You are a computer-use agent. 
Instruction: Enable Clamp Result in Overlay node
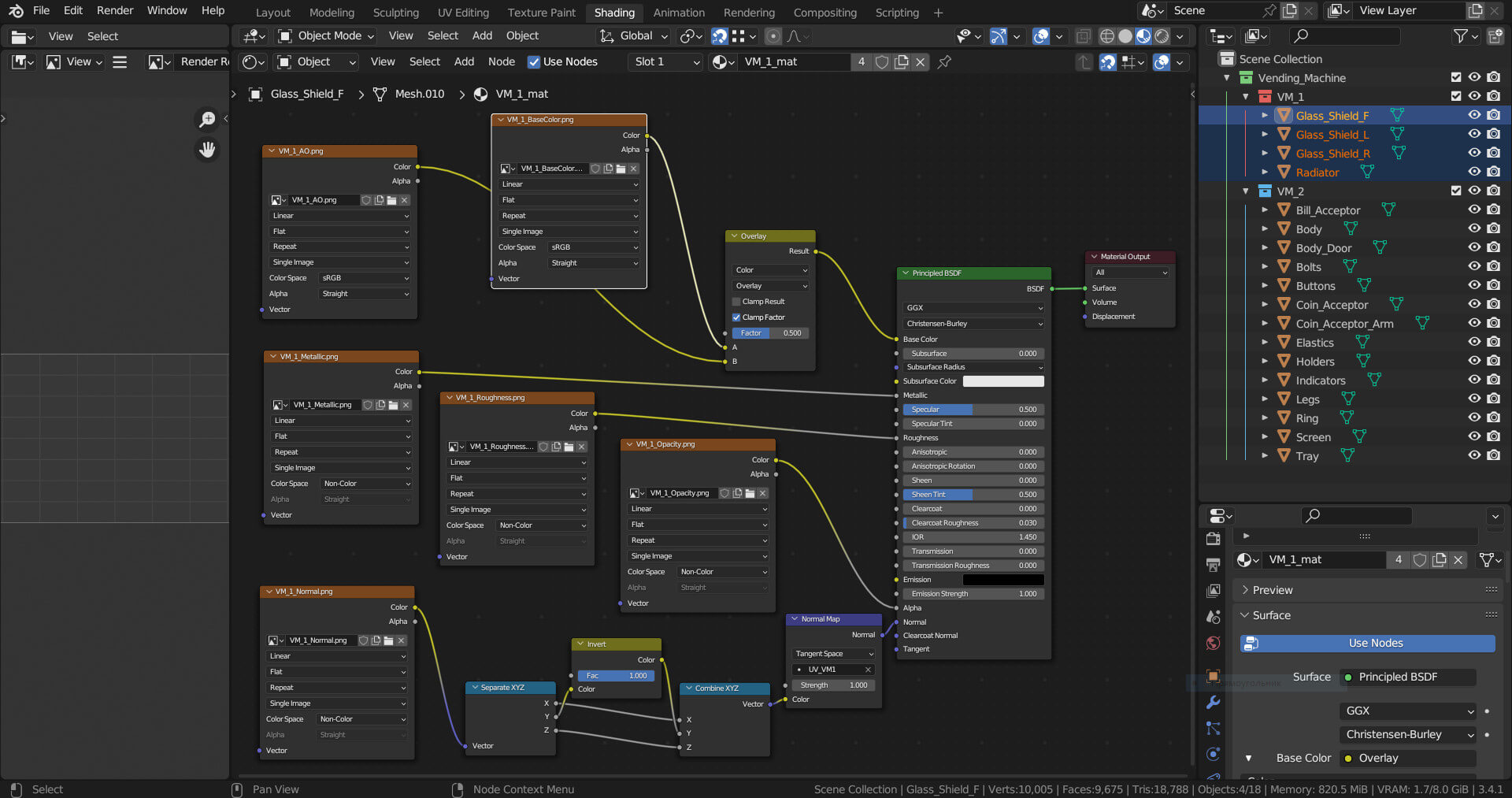736,302
